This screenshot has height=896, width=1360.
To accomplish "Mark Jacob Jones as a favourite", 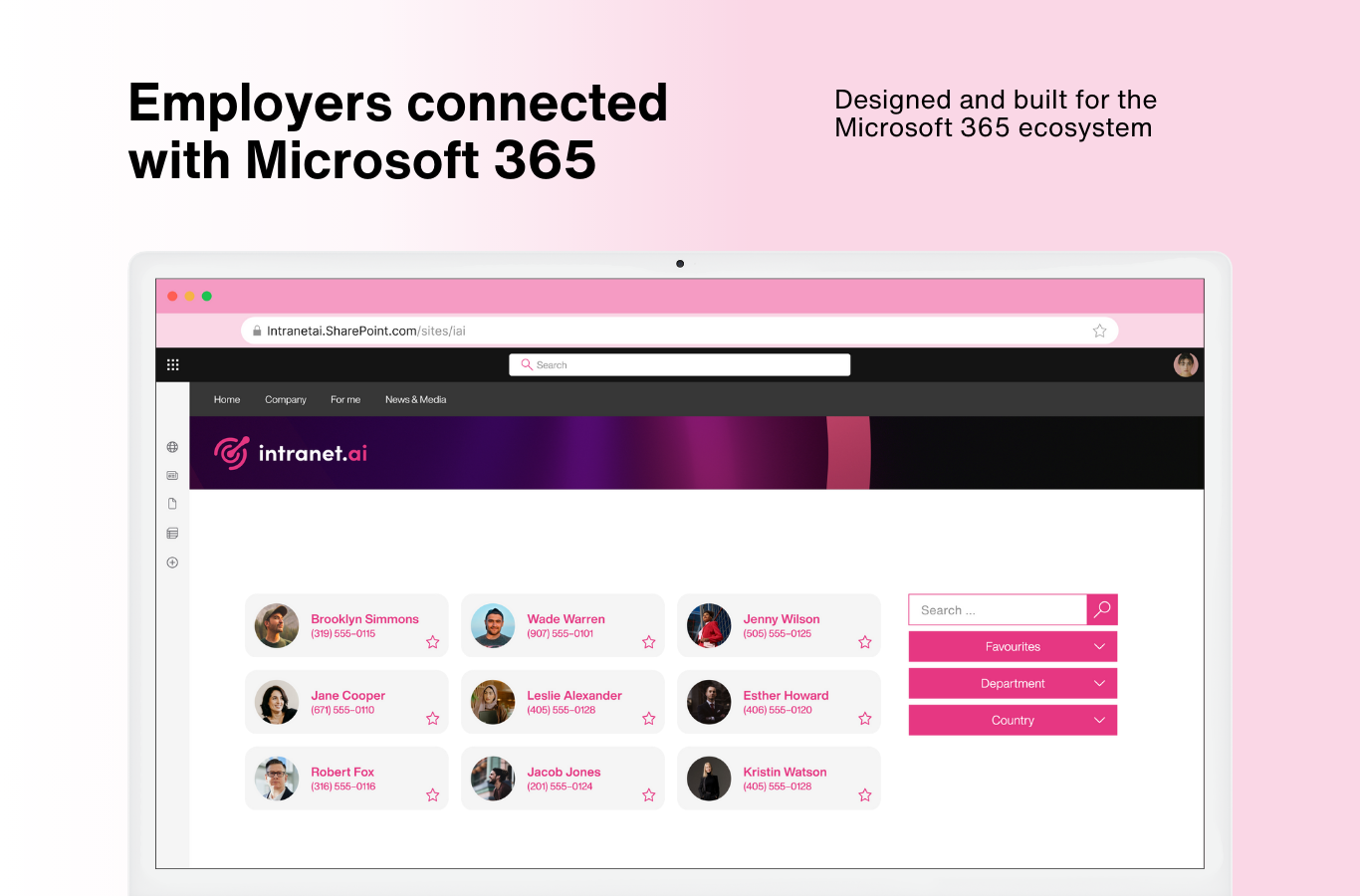I will 648,794.
